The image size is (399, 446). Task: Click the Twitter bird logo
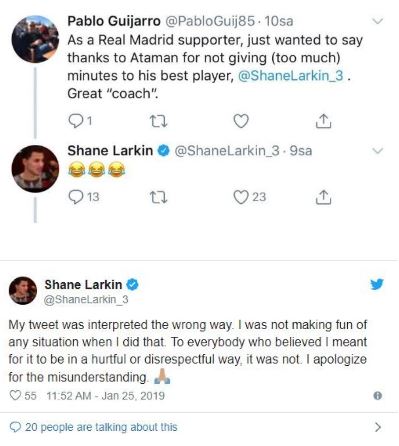(377, 284)
